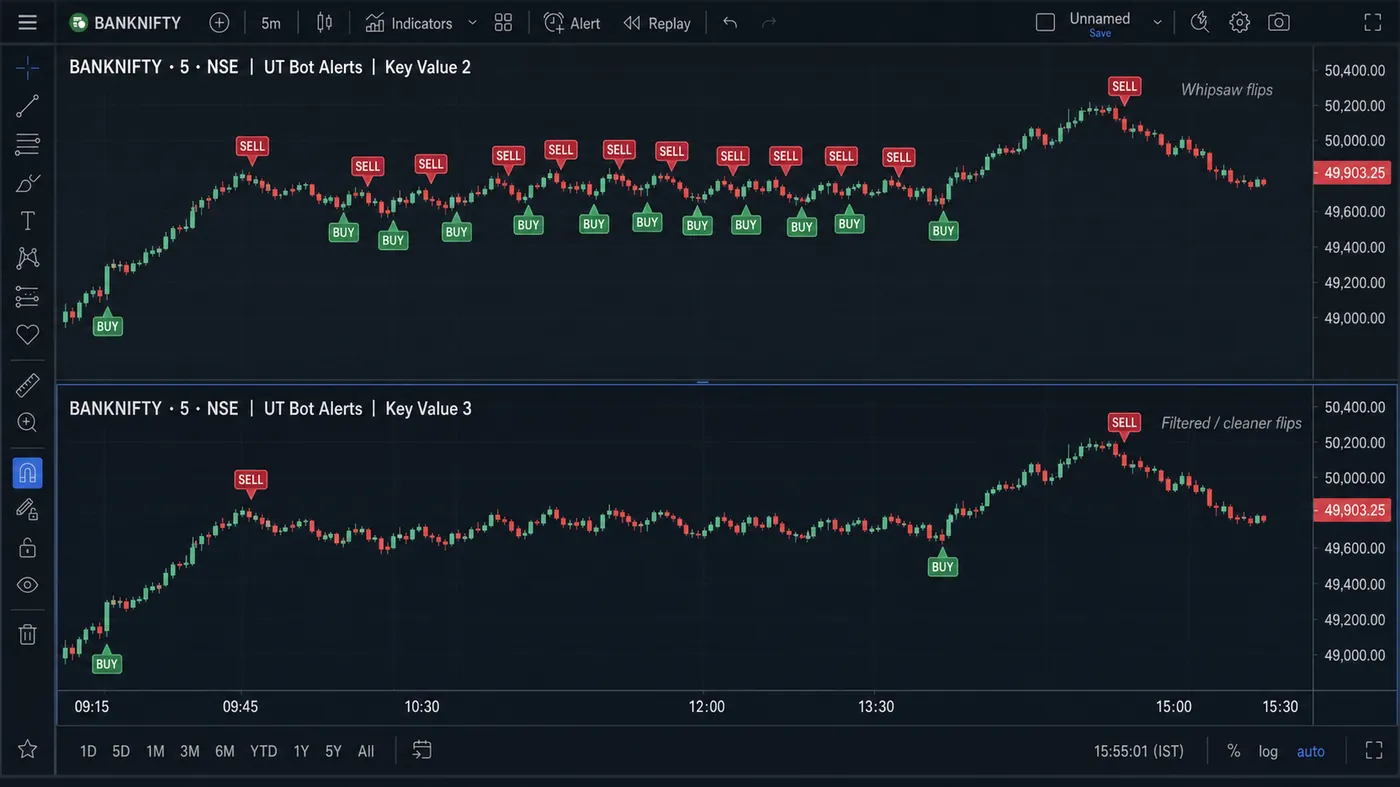This screenshot has width=1400, height=787.
Task: Open the hamburger main menu
Action: (27, 22)
